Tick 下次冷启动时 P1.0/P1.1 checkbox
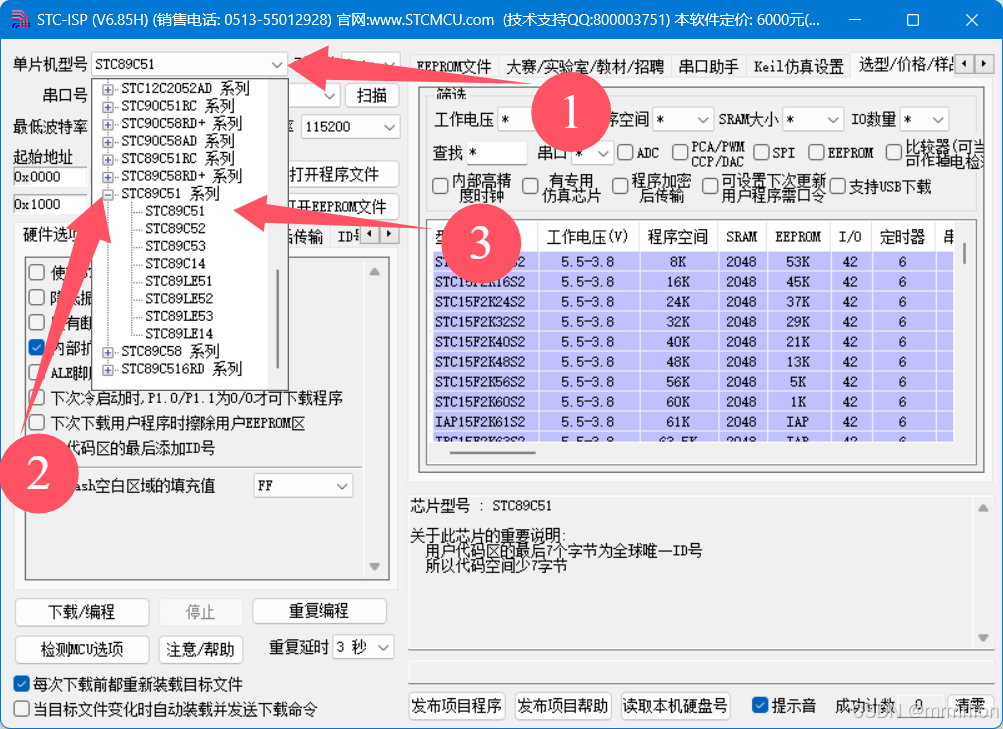The image size is (1003, 729). [36, 398]
